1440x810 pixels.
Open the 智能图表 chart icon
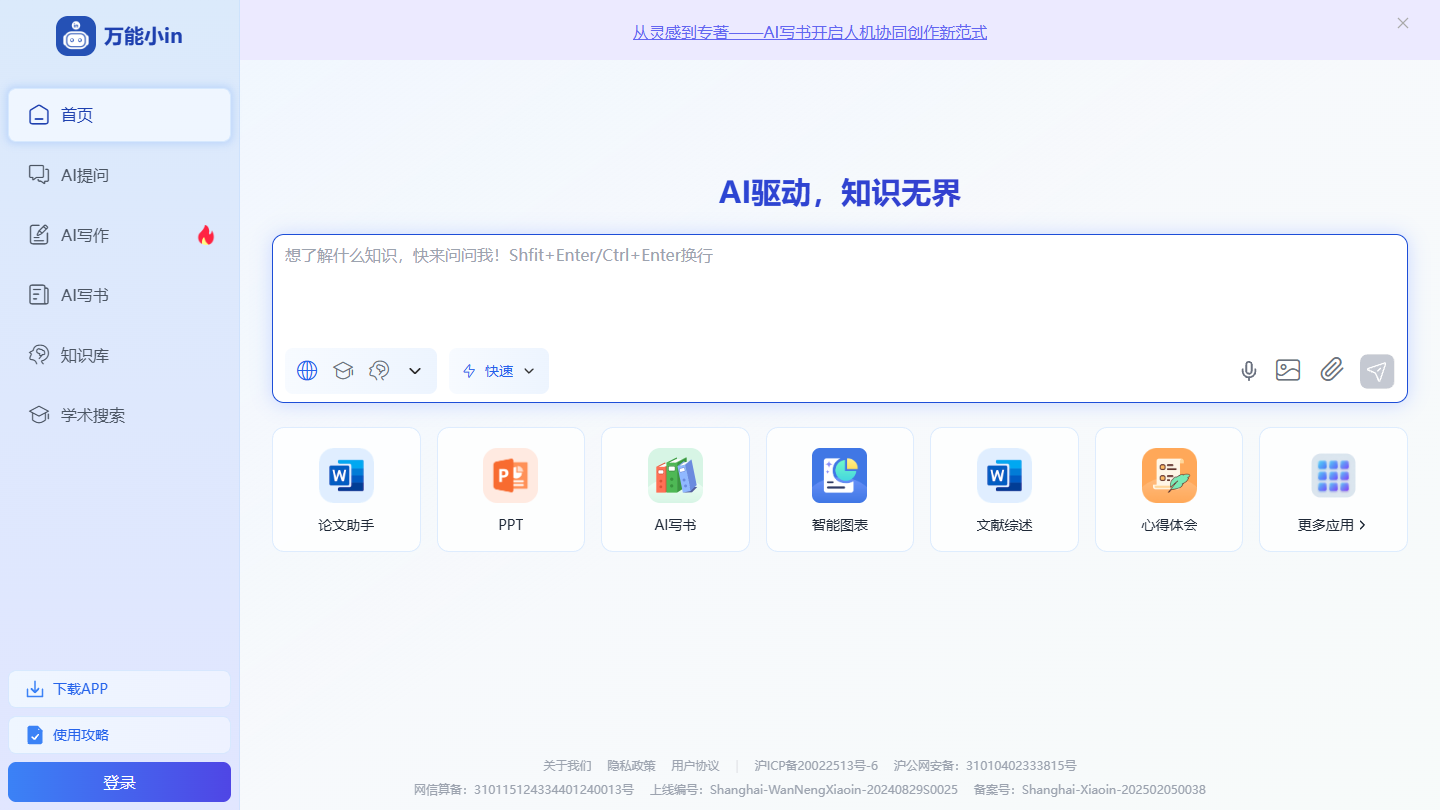pyautogui.click(x=839, y=475)
